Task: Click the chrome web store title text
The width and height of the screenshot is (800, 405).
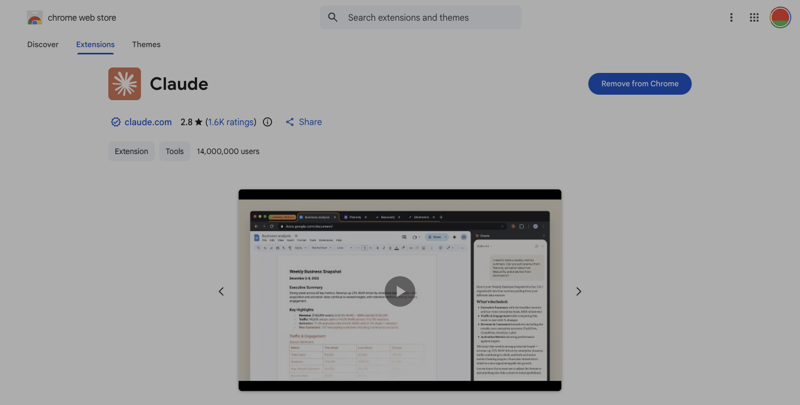Action: [82, 17]
